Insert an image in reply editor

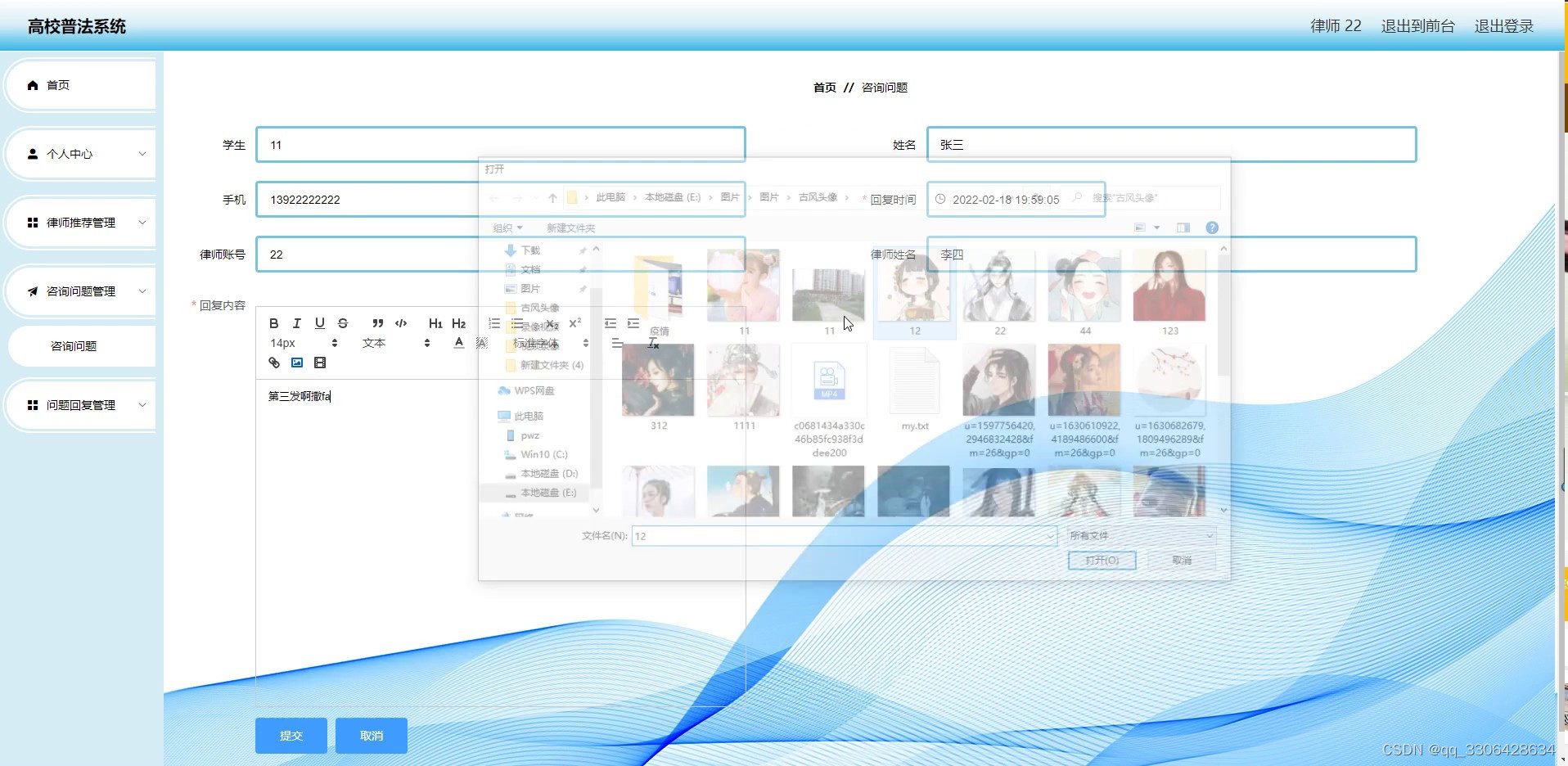[297, 363]
